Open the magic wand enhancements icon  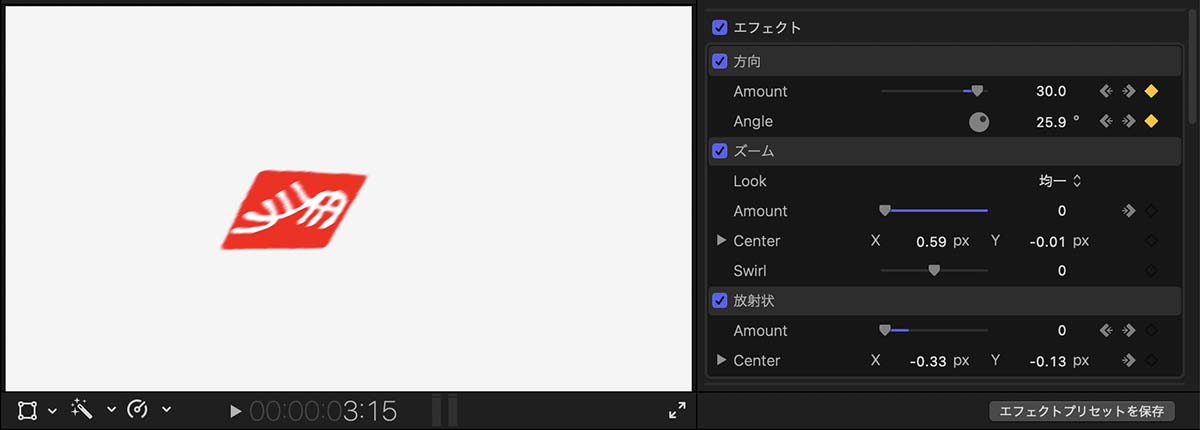point(82,410)
